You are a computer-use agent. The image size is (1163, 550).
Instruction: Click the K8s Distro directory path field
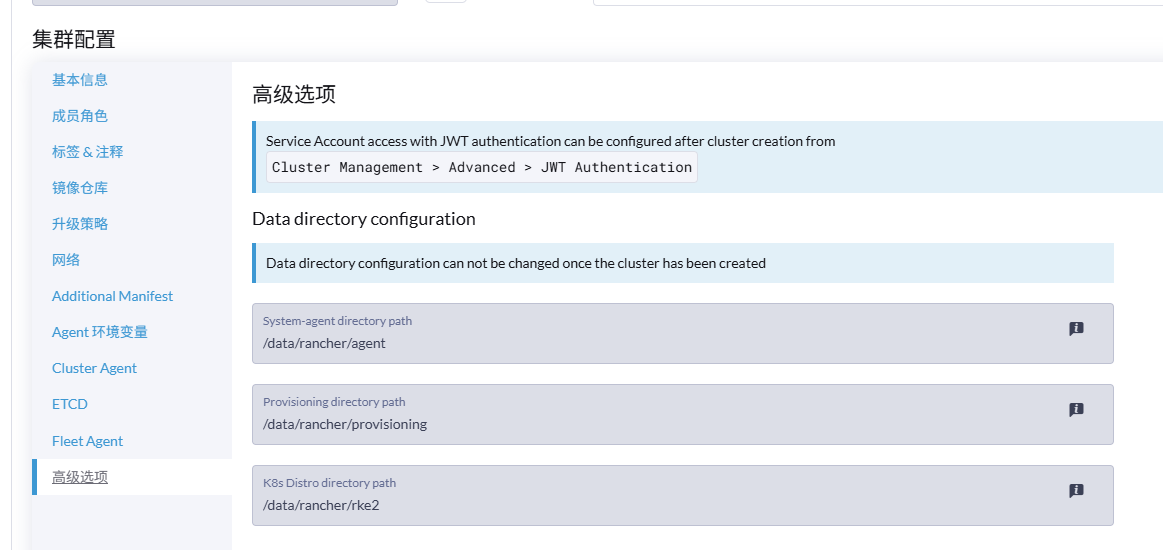click(682, 495)
